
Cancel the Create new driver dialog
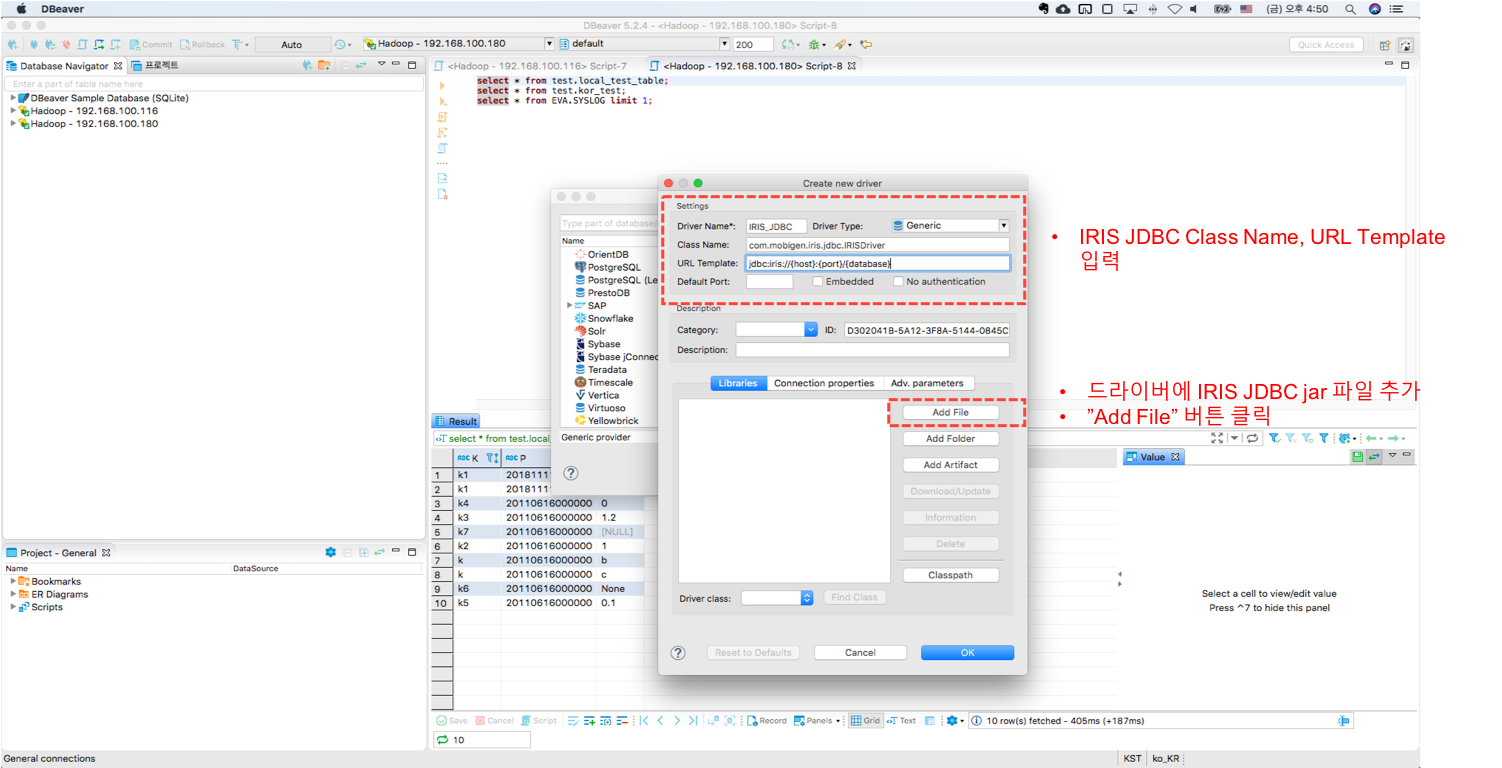(x=860, y=652)
